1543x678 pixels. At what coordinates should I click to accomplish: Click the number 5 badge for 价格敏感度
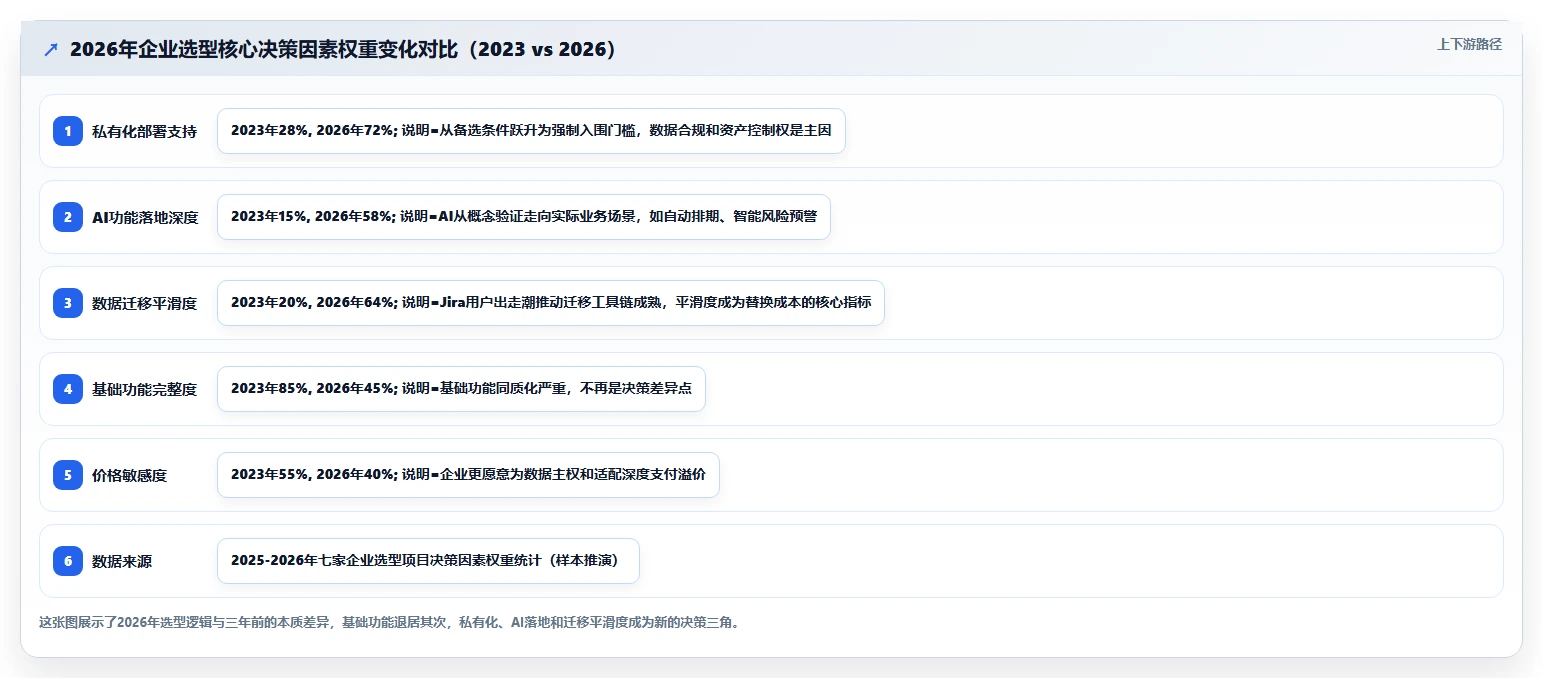[68, 475]
